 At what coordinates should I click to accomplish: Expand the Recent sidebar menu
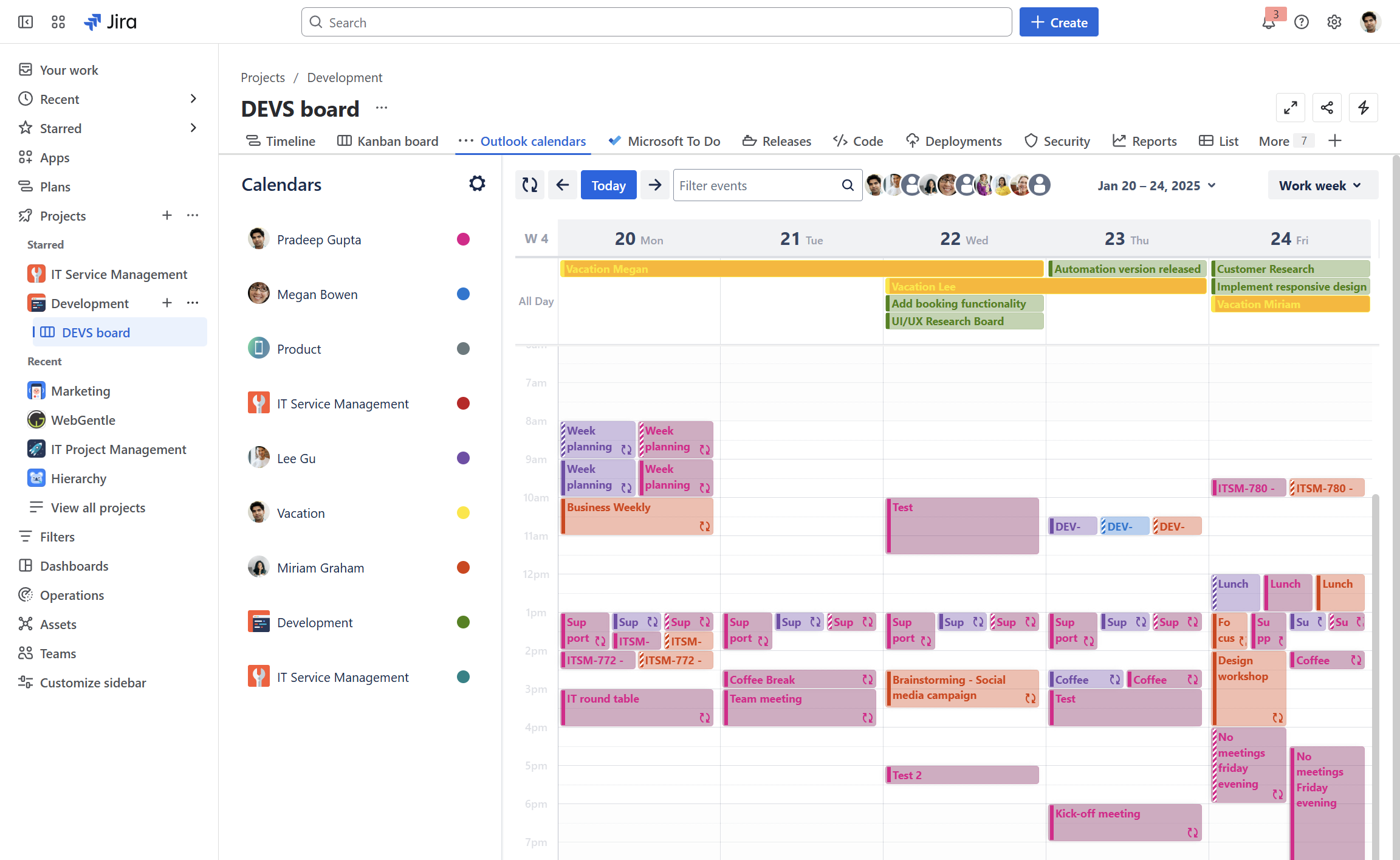[x=193, y=99]
